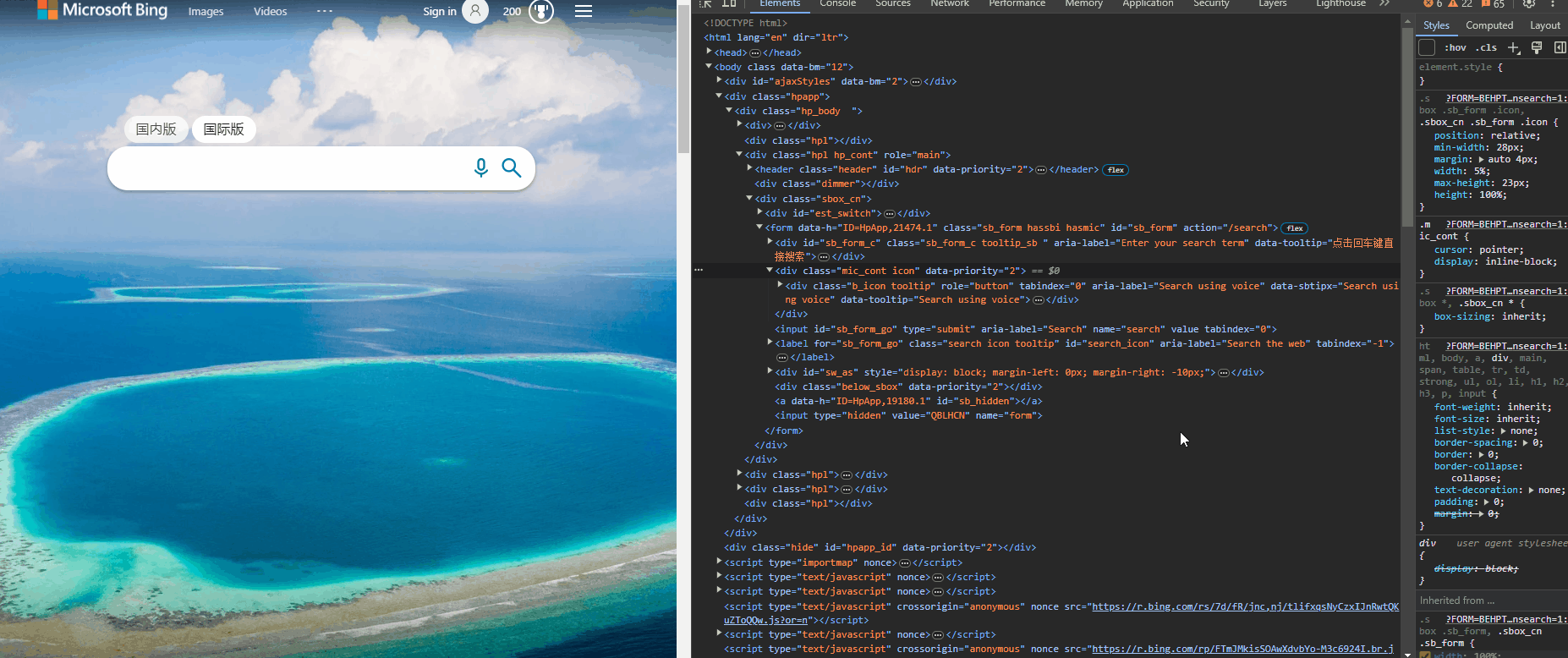
Task: Open DevTools settings gear
Action: point(1529,3)
